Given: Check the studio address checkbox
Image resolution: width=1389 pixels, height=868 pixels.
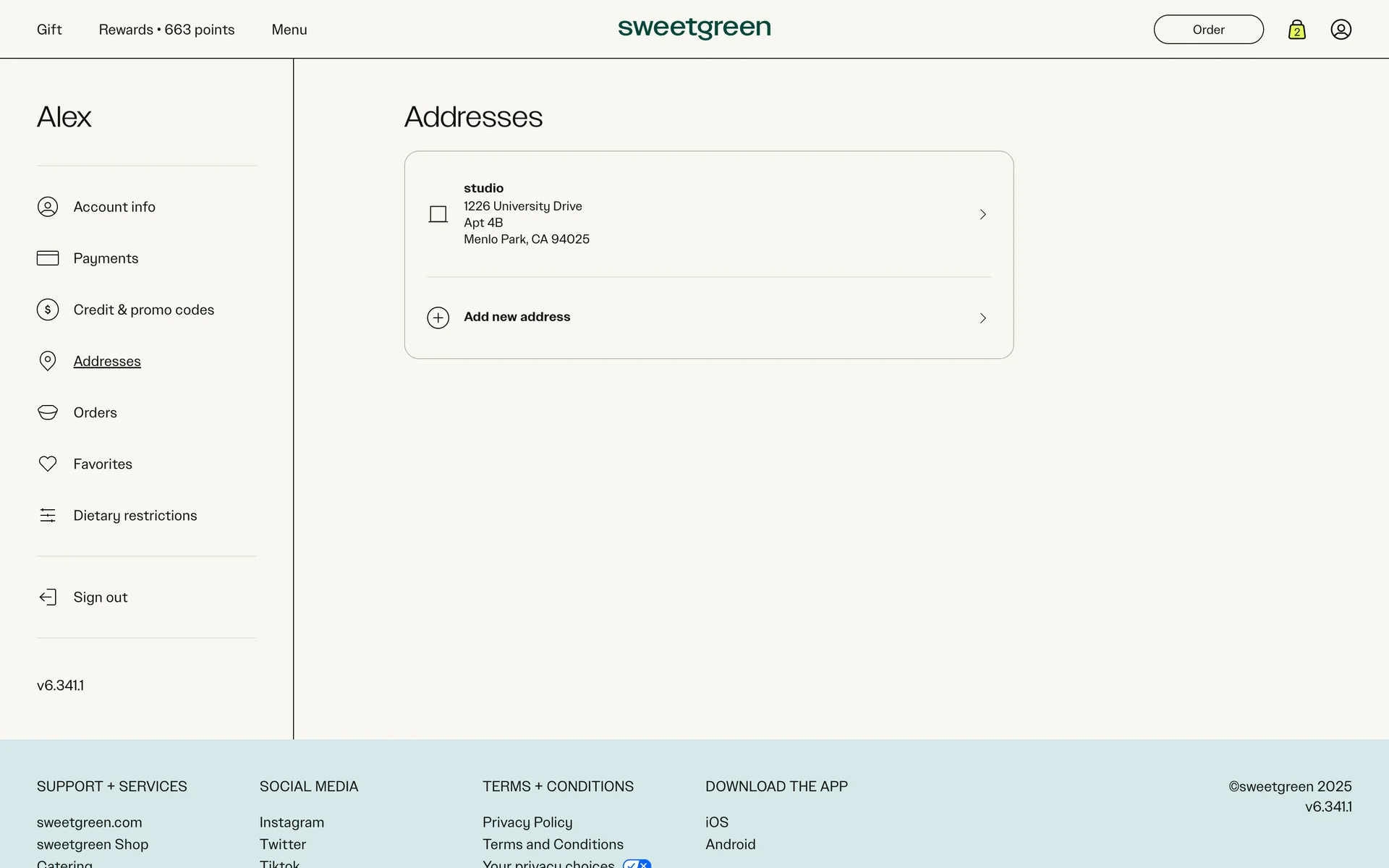Looking at the screenshot, I should pos(438,214).
